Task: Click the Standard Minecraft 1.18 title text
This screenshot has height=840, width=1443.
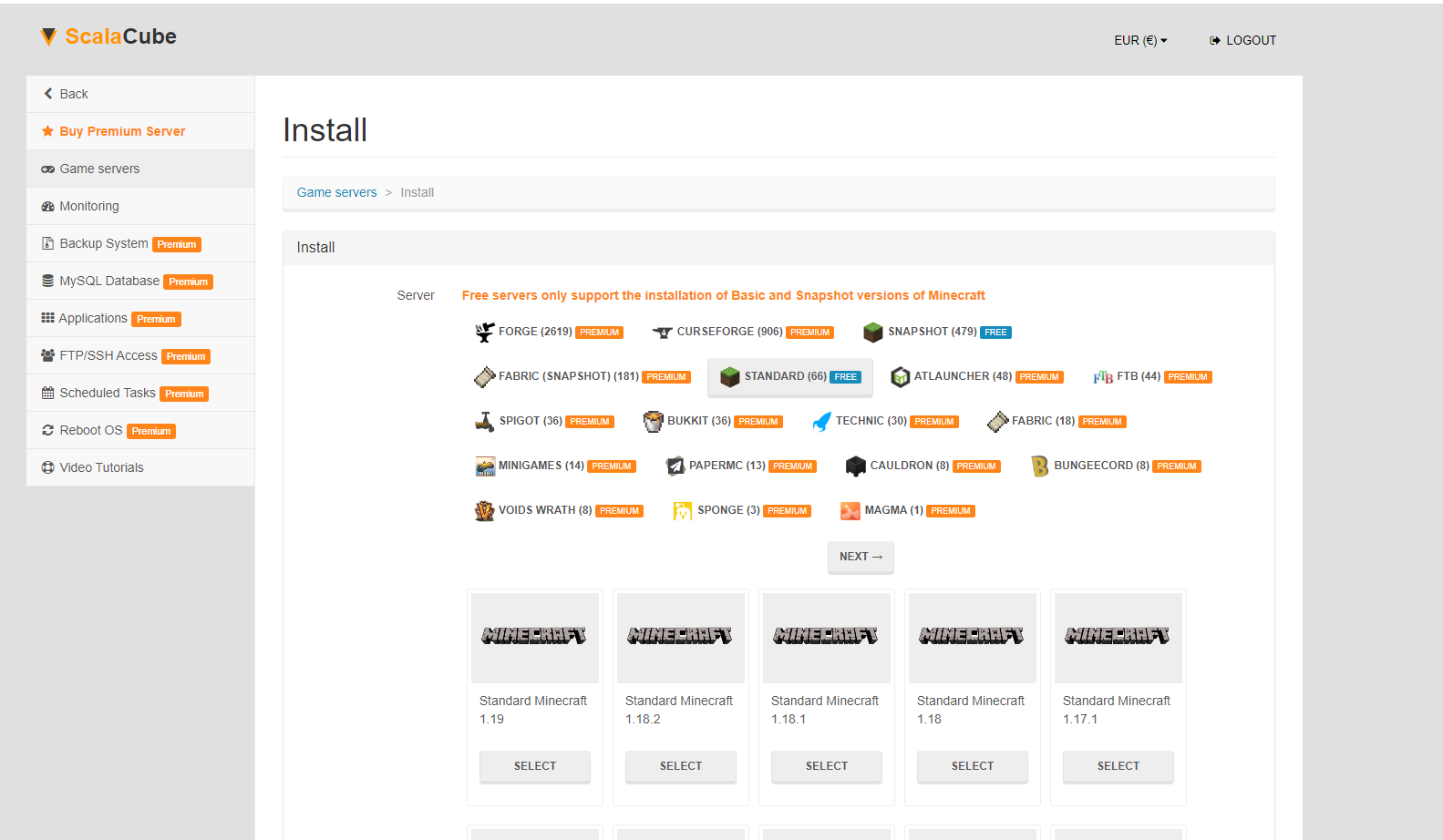Action: coord(971,710)
